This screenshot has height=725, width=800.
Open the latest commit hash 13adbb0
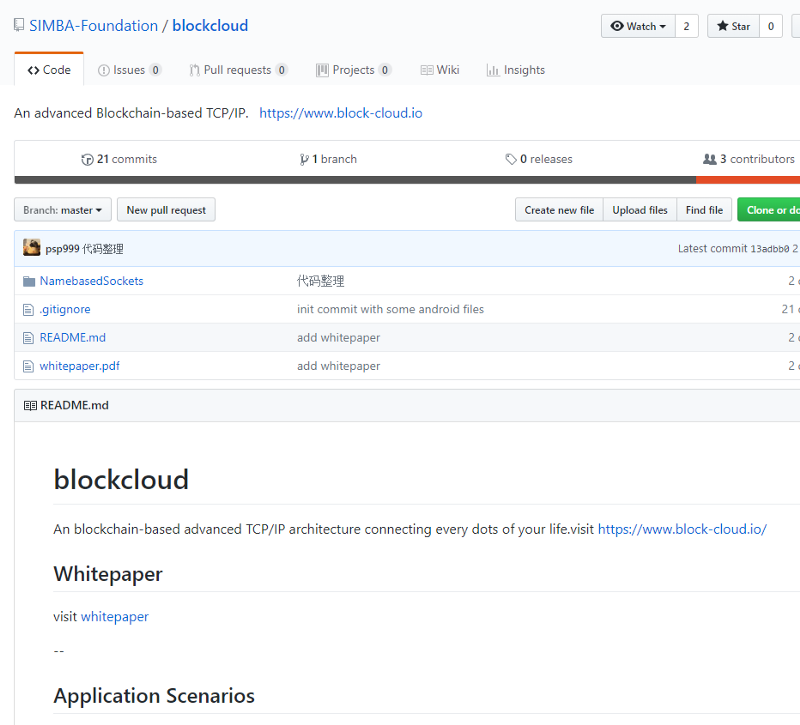[770, 249]
